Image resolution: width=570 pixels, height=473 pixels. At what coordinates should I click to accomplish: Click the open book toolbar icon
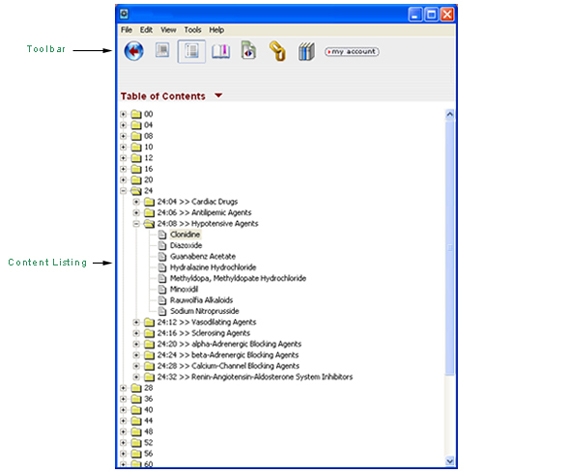[x=221, y=51]
